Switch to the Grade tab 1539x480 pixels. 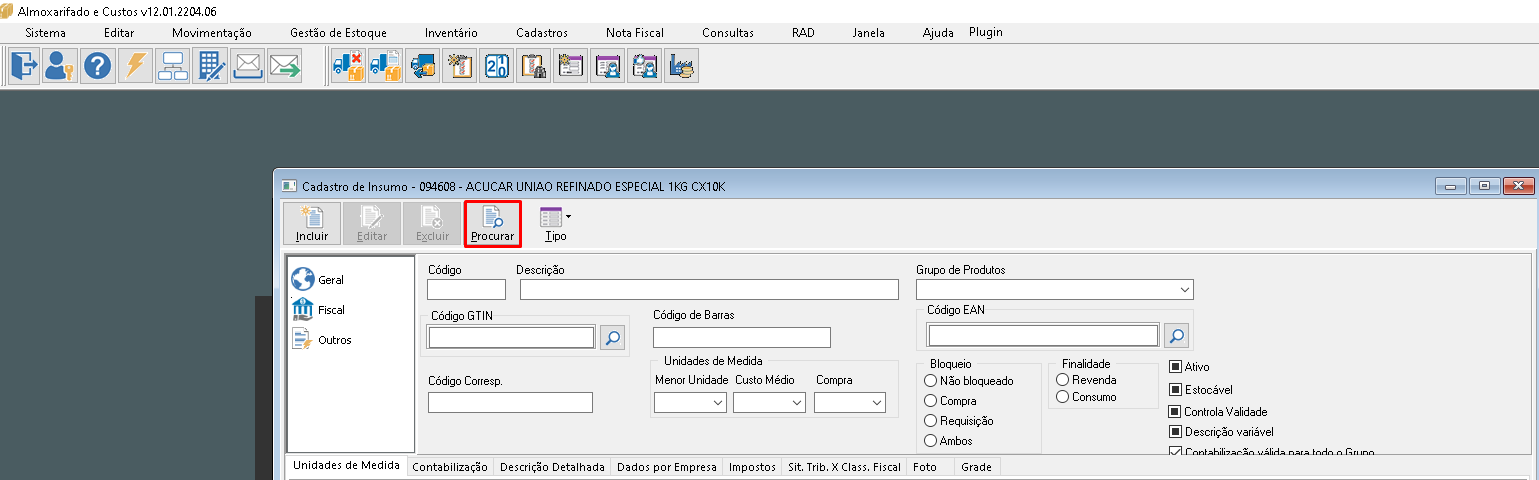pyautogui.click(x=977, y=467)
